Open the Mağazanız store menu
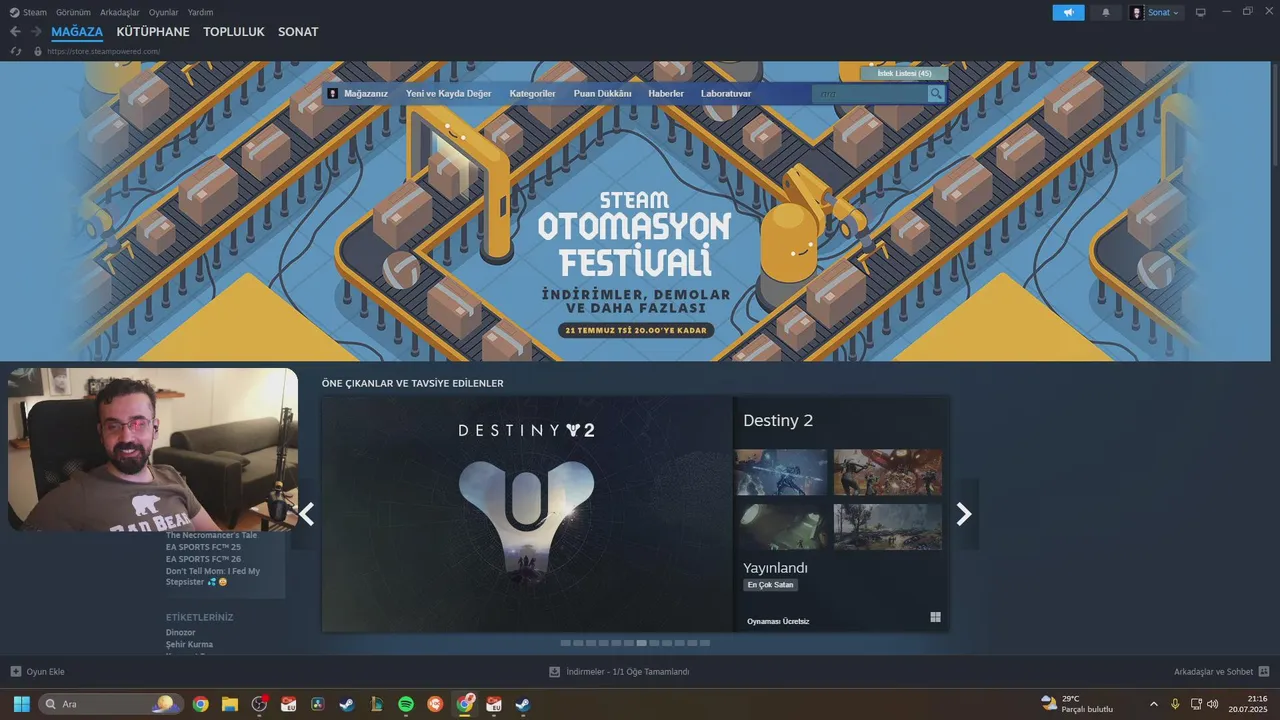 [x=366, y=94]
